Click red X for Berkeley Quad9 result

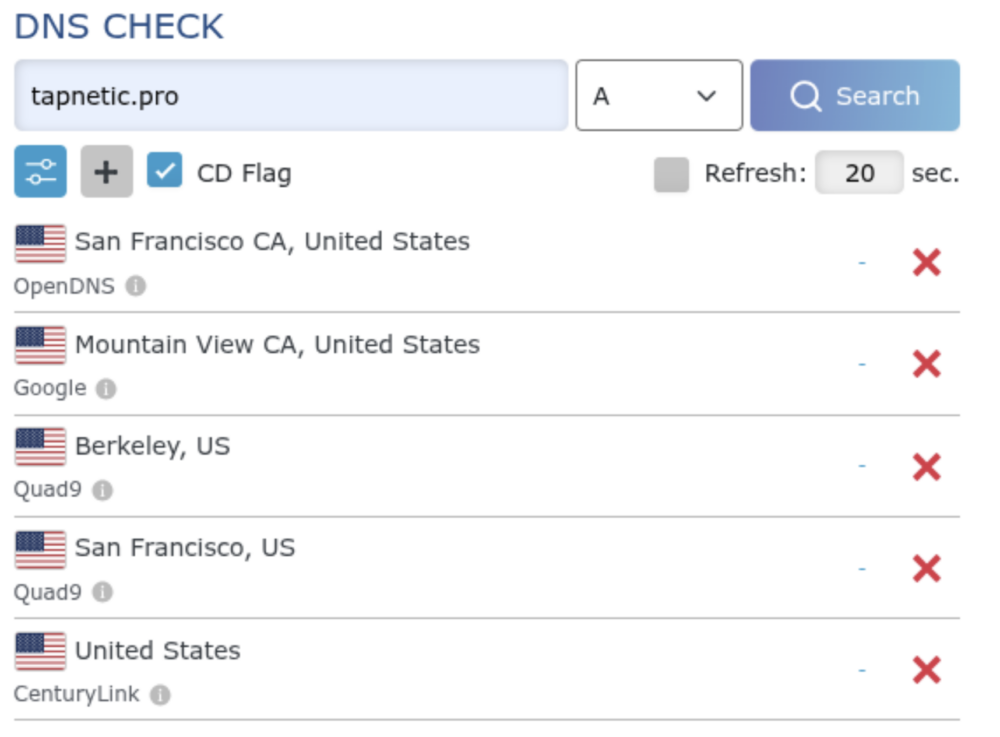(x=926, y=467)
